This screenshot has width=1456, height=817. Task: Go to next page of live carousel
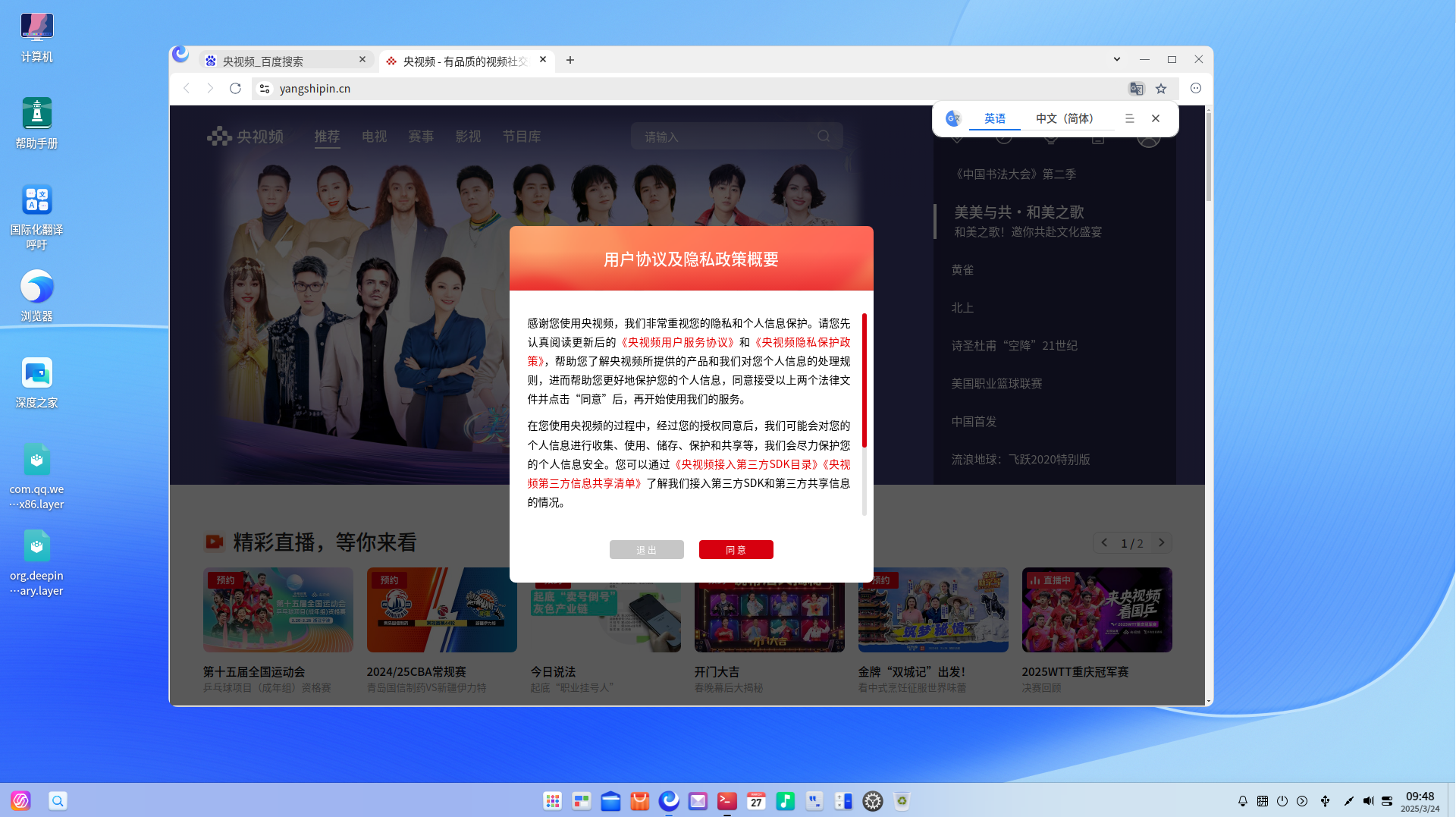(1161, 543)
